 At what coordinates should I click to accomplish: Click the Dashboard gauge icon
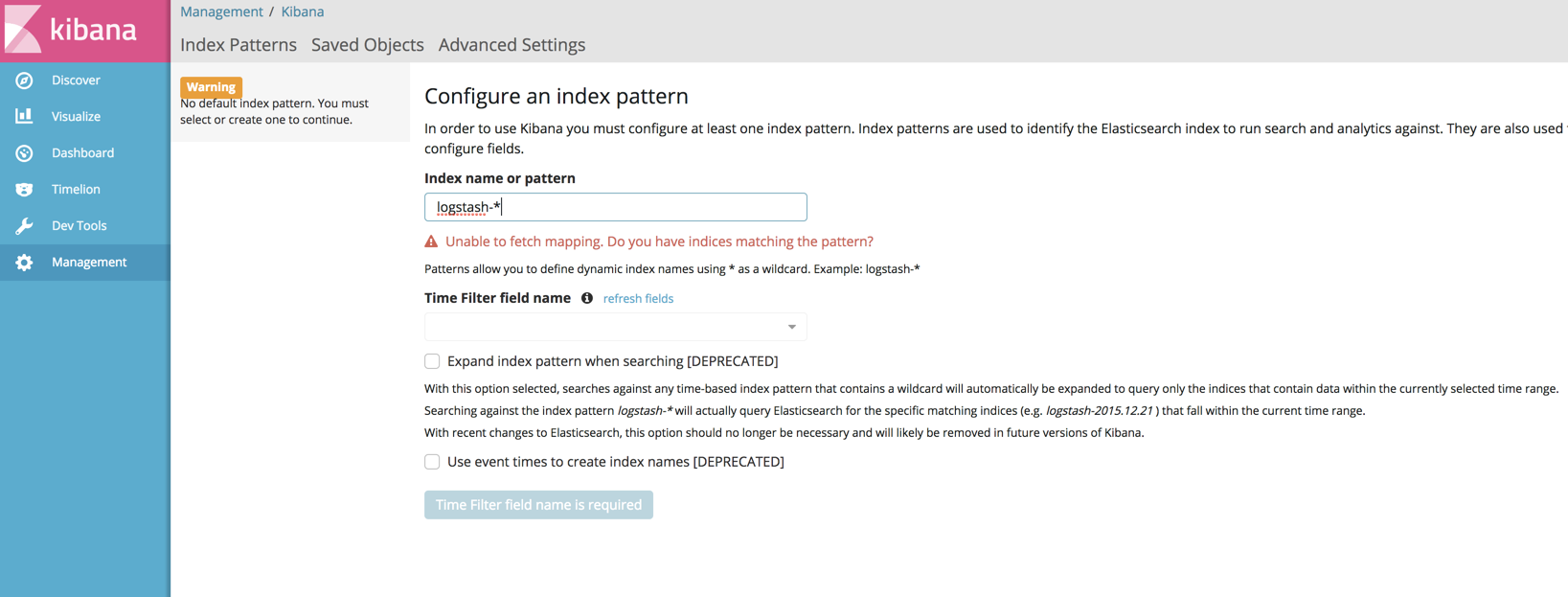point(24,153)
